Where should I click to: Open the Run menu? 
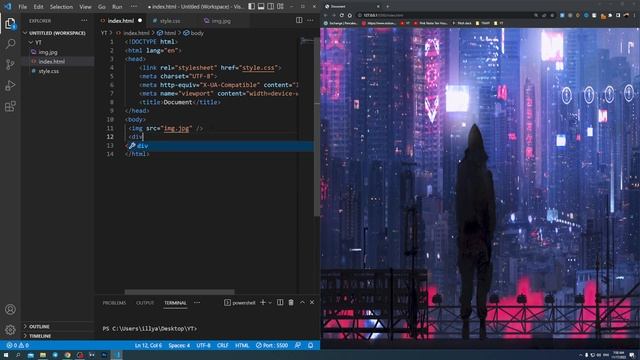(117, 7)
